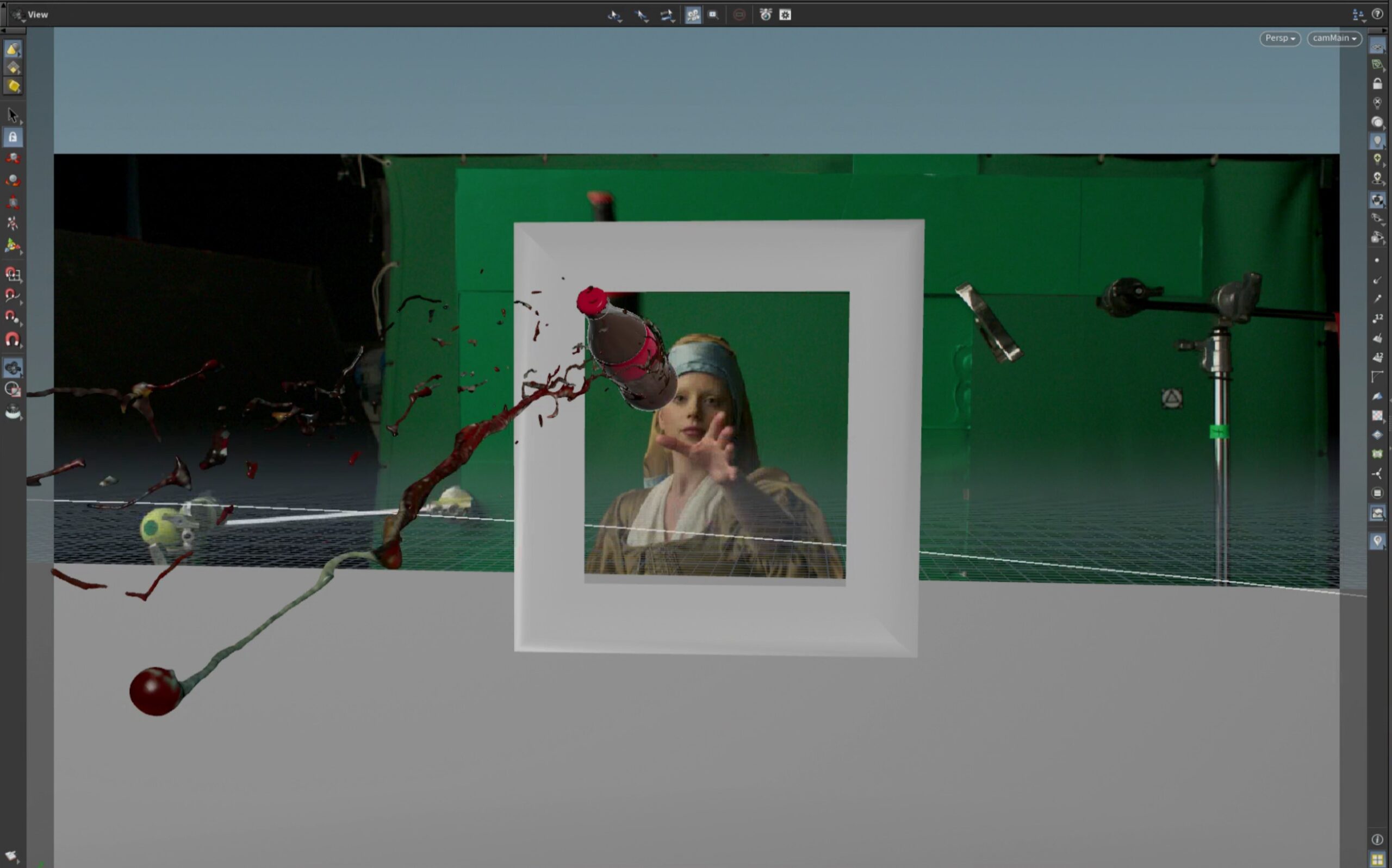Viewport: 1392px width, 868px height.
Task: Open the viewport layout icon at top right
Action: (1359, 15)
